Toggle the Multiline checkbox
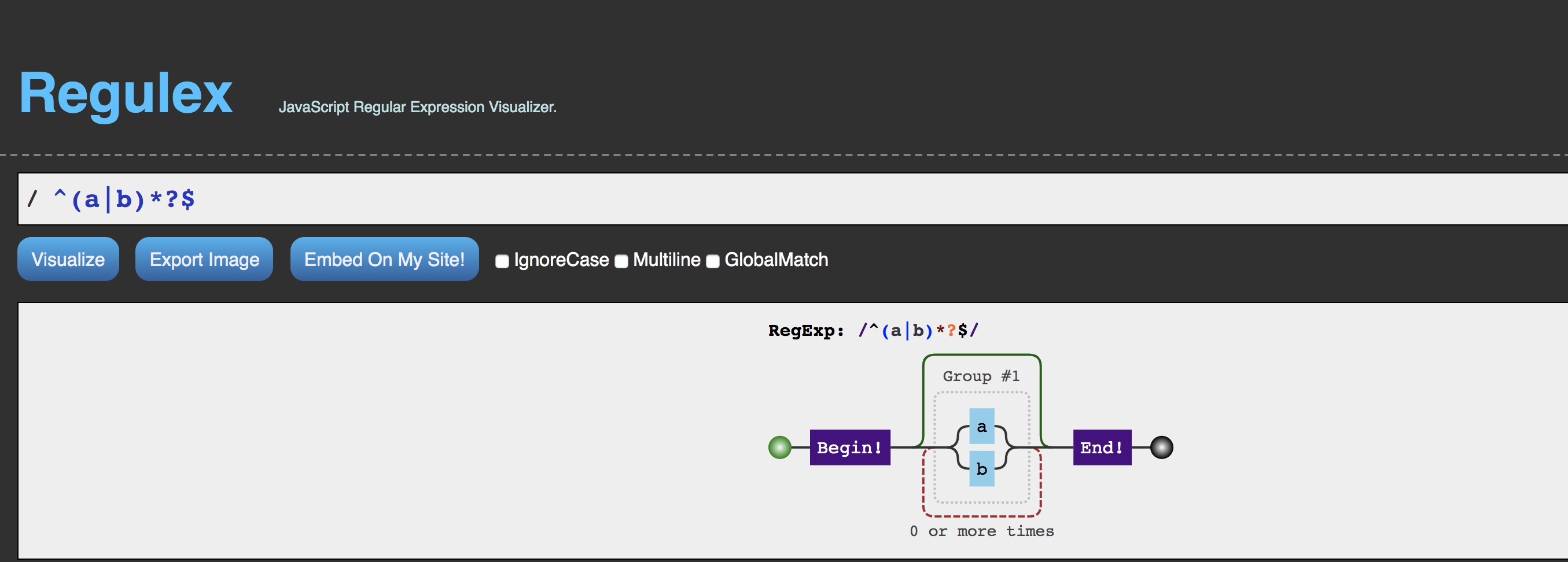The height and width of the screenshot is (562, 1568). (x=621, y=261)
